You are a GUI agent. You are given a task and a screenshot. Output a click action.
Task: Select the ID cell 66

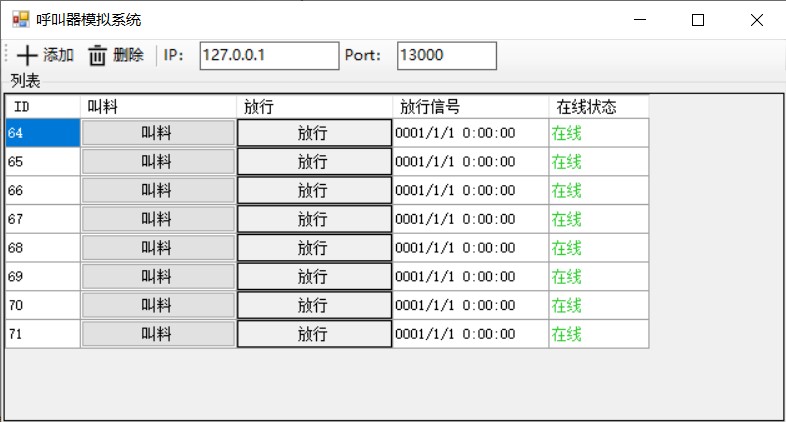tap(43, 190)
